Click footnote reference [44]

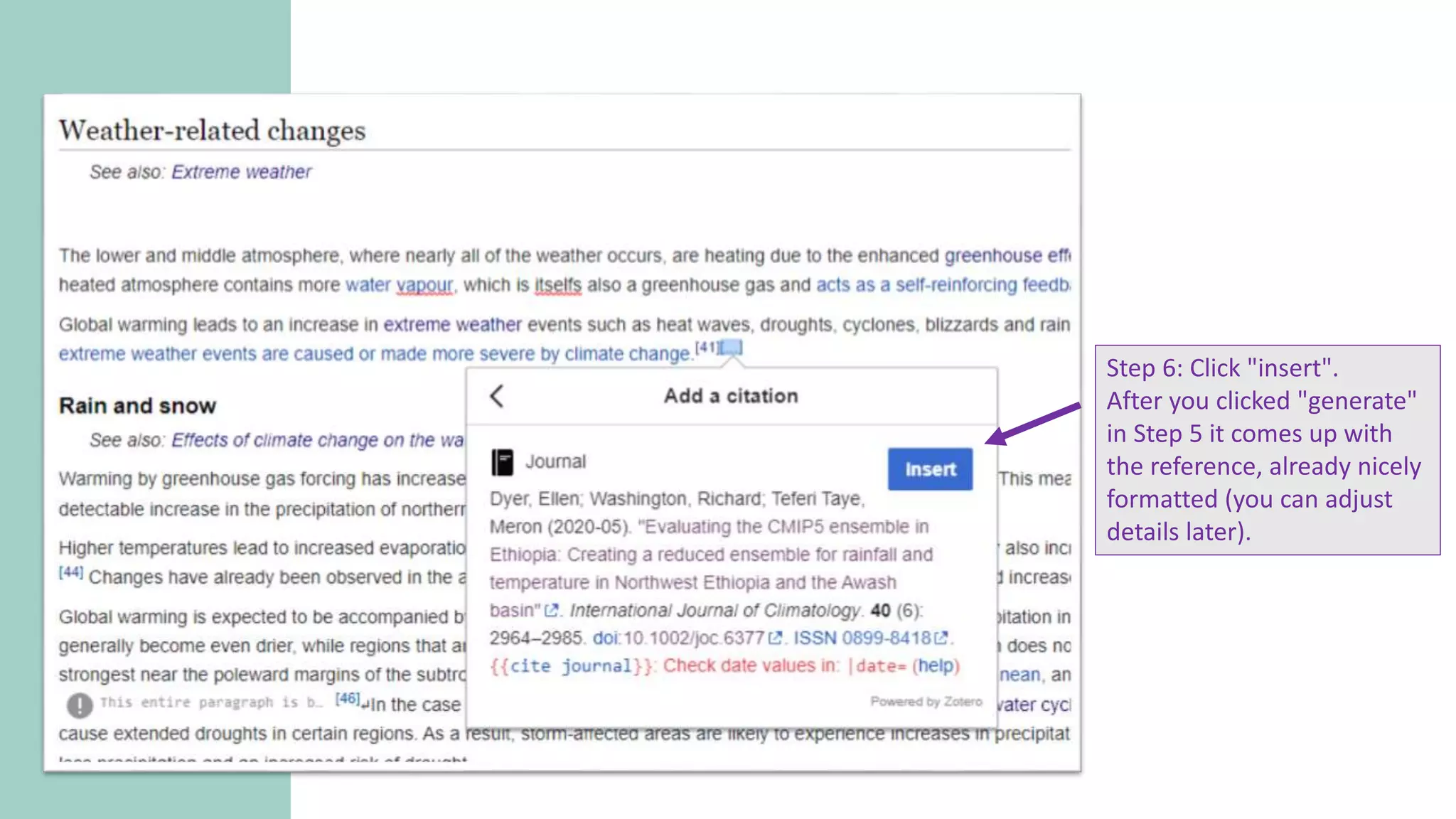[70, 572]
